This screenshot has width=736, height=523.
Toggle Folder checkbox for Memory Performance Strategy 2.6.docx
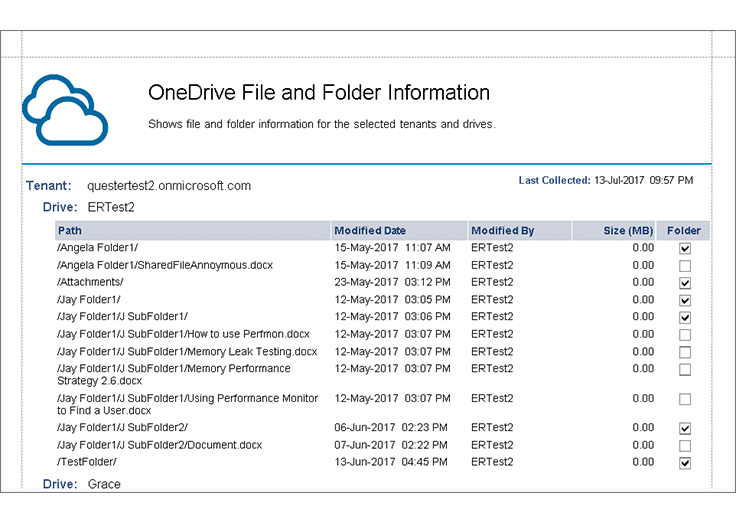[x=685, y=369]
